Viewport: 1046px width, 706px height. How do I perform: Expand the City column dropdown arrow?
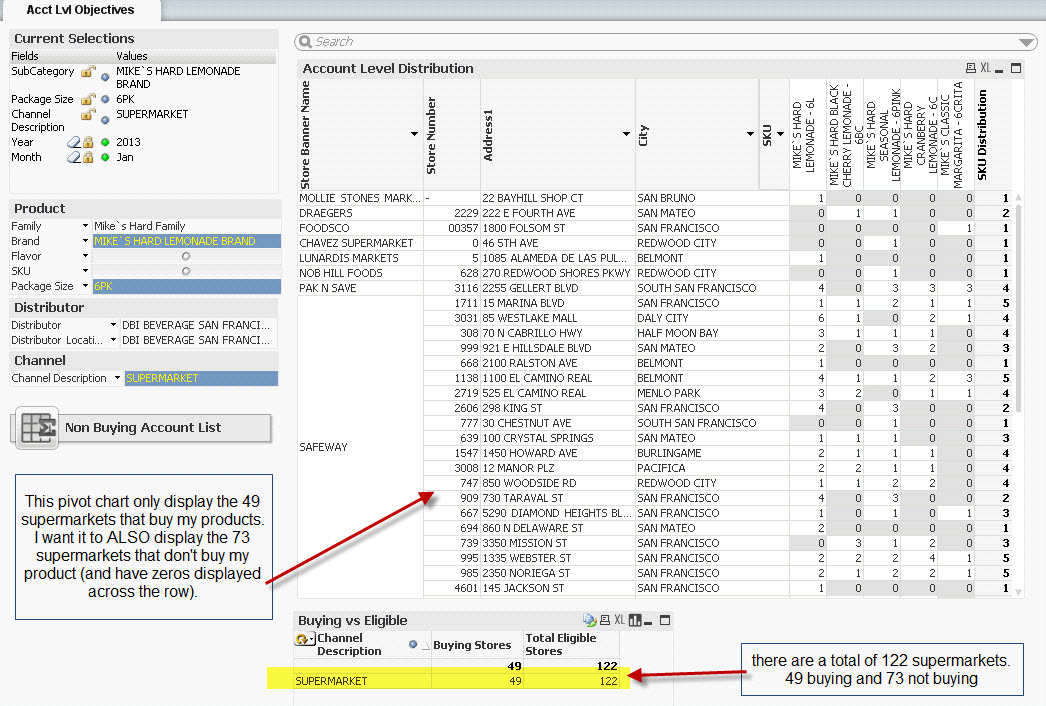(x=750, y=133)
